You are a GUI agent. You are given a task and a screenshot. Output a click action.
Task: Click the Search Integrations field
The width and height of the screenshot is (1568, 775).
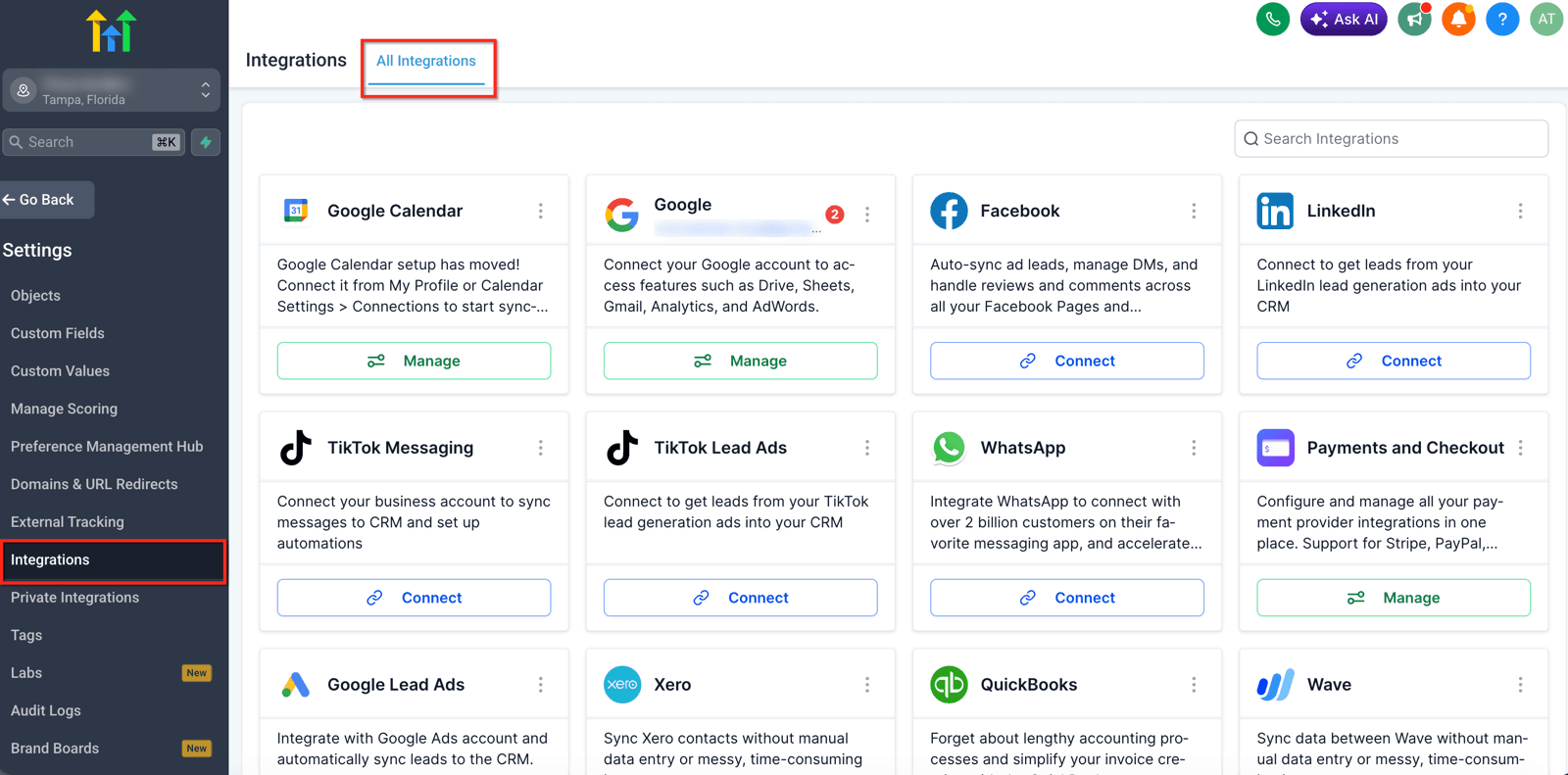1391,139
